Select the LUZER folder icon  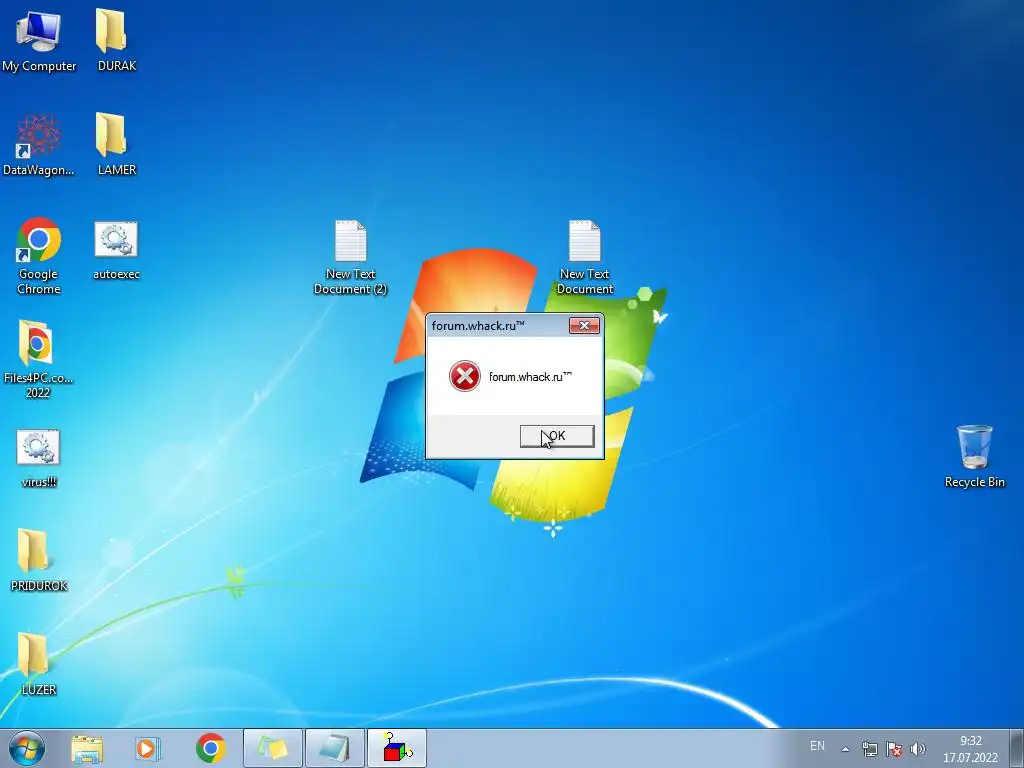click(39, 664)
